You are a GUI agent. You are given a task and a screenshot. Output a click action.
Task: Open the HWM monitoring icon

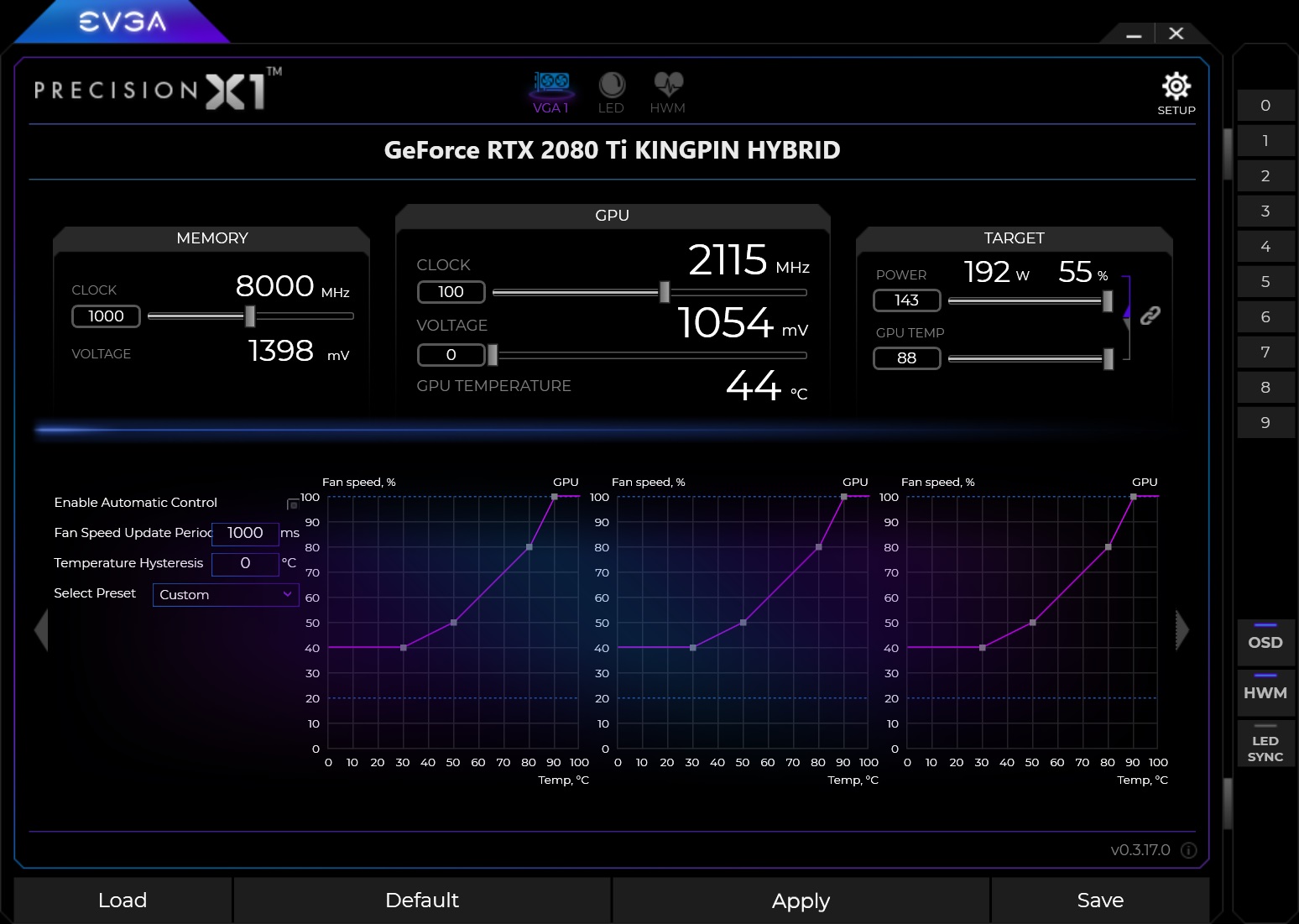666,83
